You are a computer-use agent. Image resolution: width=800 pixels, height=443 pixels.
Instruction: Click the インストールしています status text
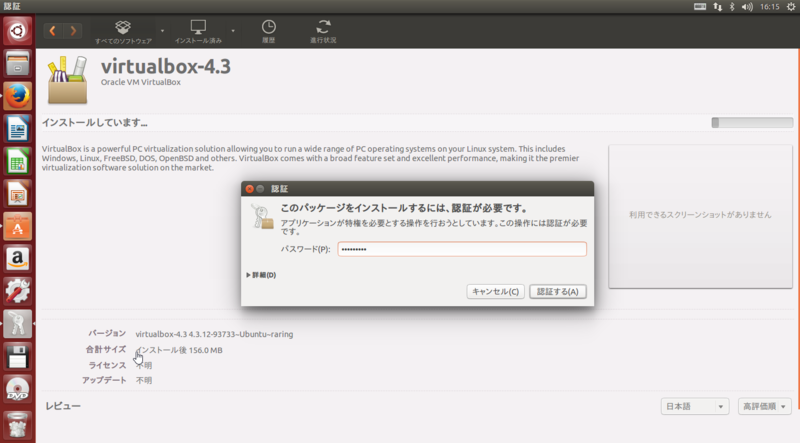click(x=94, y=122)
